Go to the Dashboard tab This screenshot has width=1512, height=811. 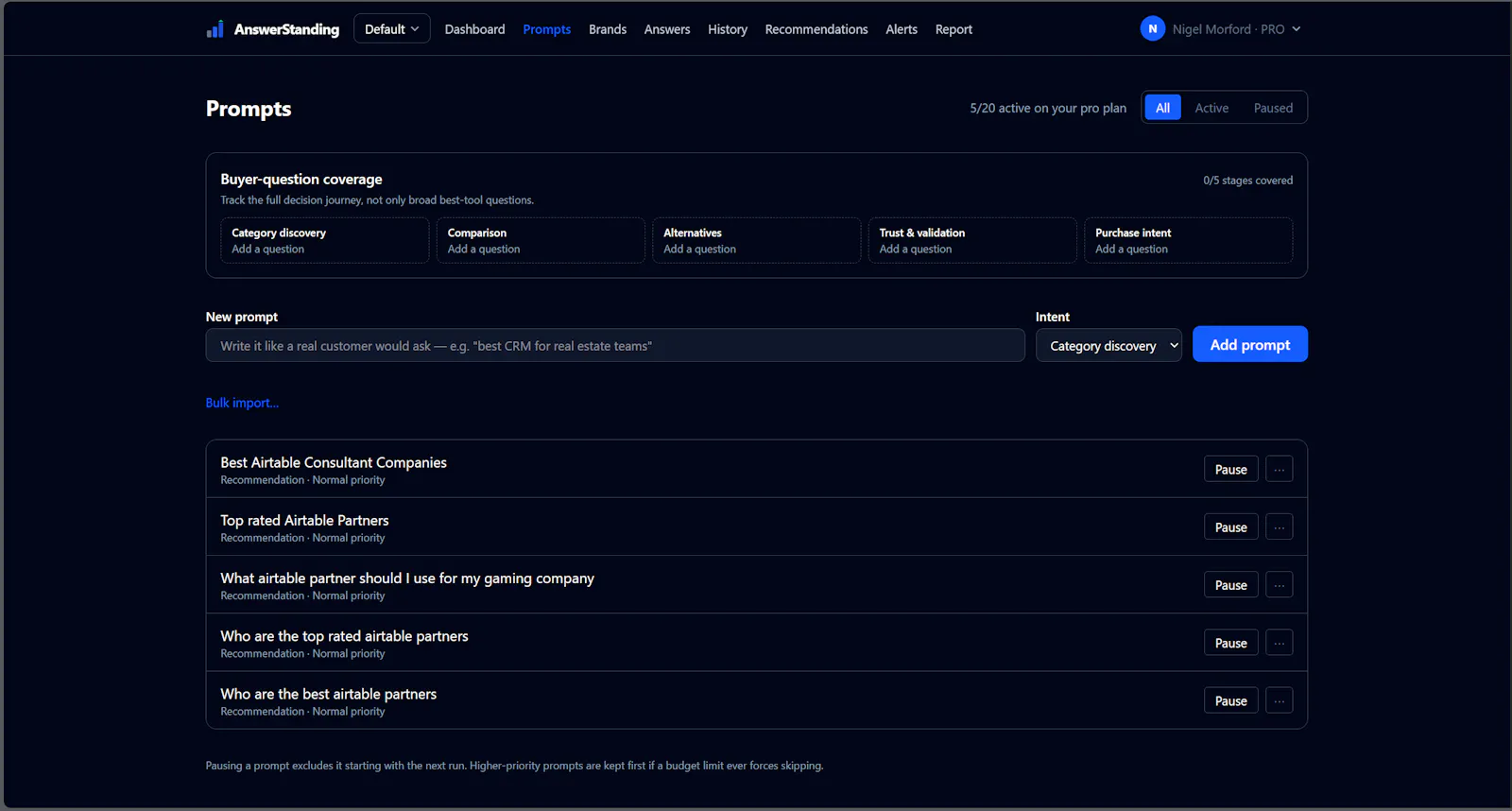(474, 29)
